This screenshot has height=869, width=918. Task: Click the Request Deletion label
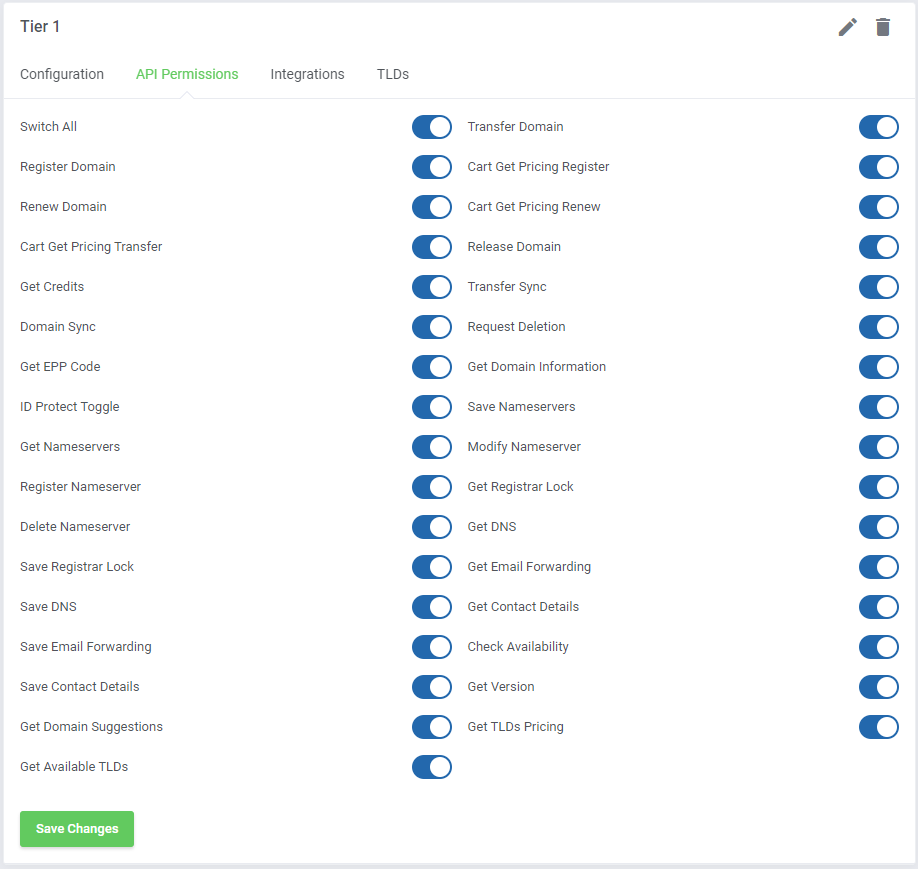516,327
